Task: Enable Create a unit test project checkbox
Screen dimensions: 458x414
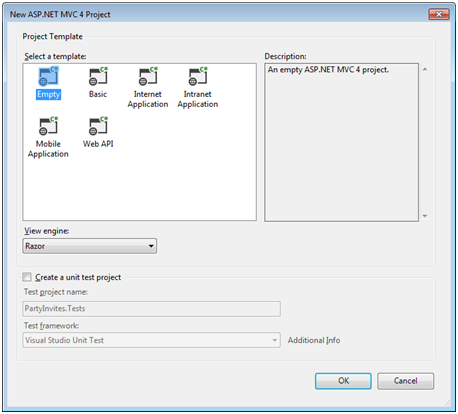Action: tap(27, 277)
